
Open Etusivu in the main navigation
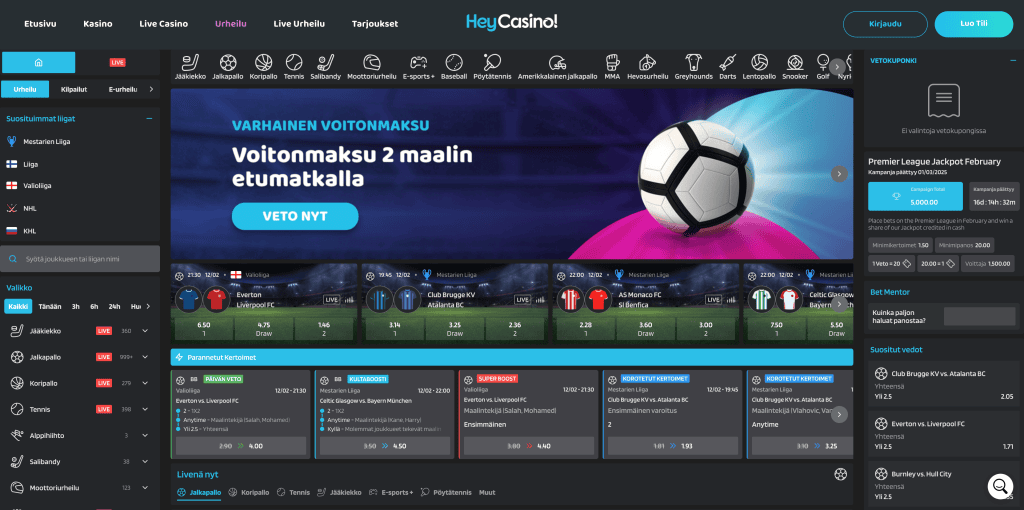pyautogui.click(x=40, y=24)
